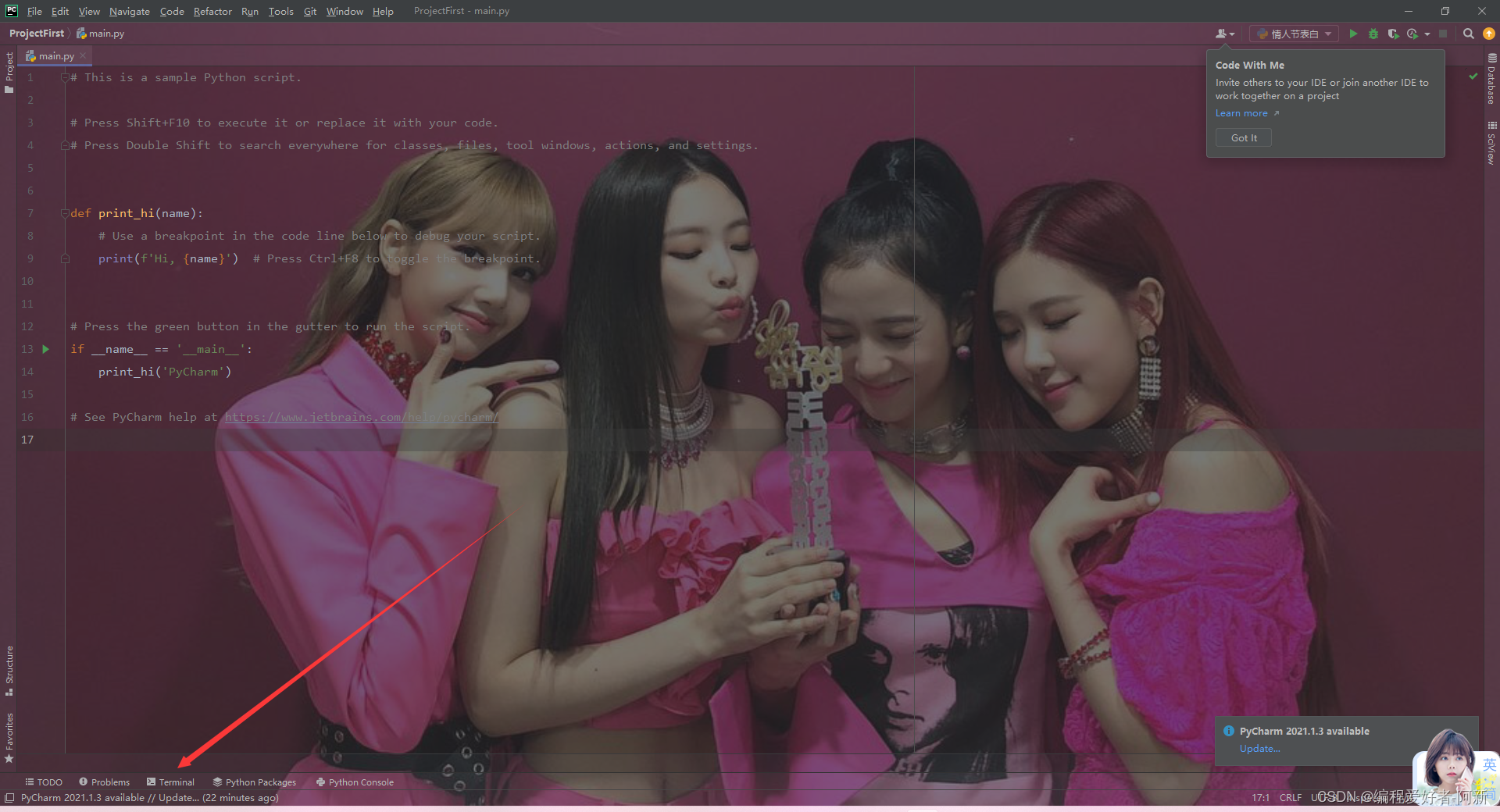
Task: Click the info icon in update notification
Action: [1229, 731]
